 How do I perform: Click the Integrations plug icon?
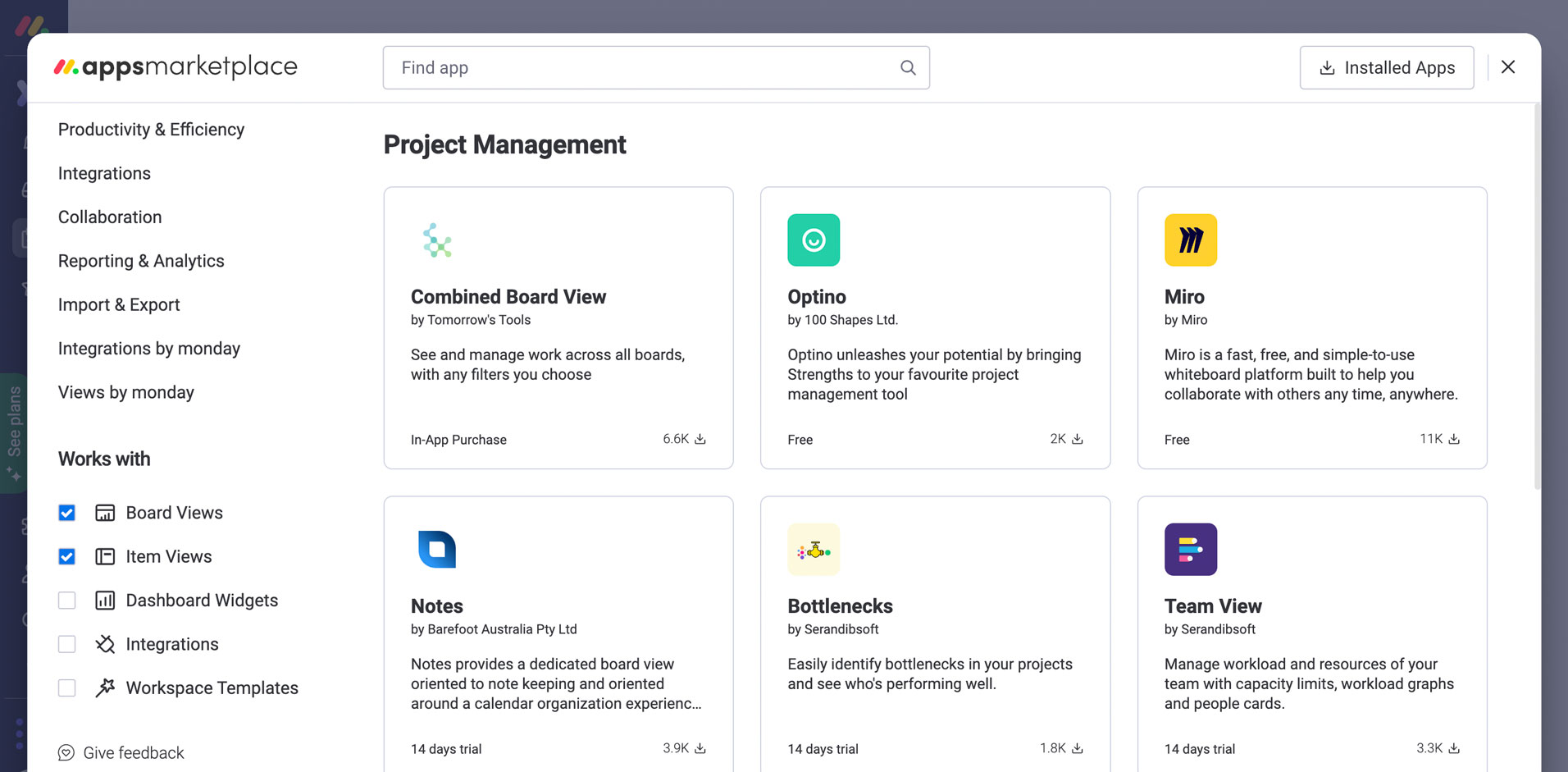click(x=105, y=644)
